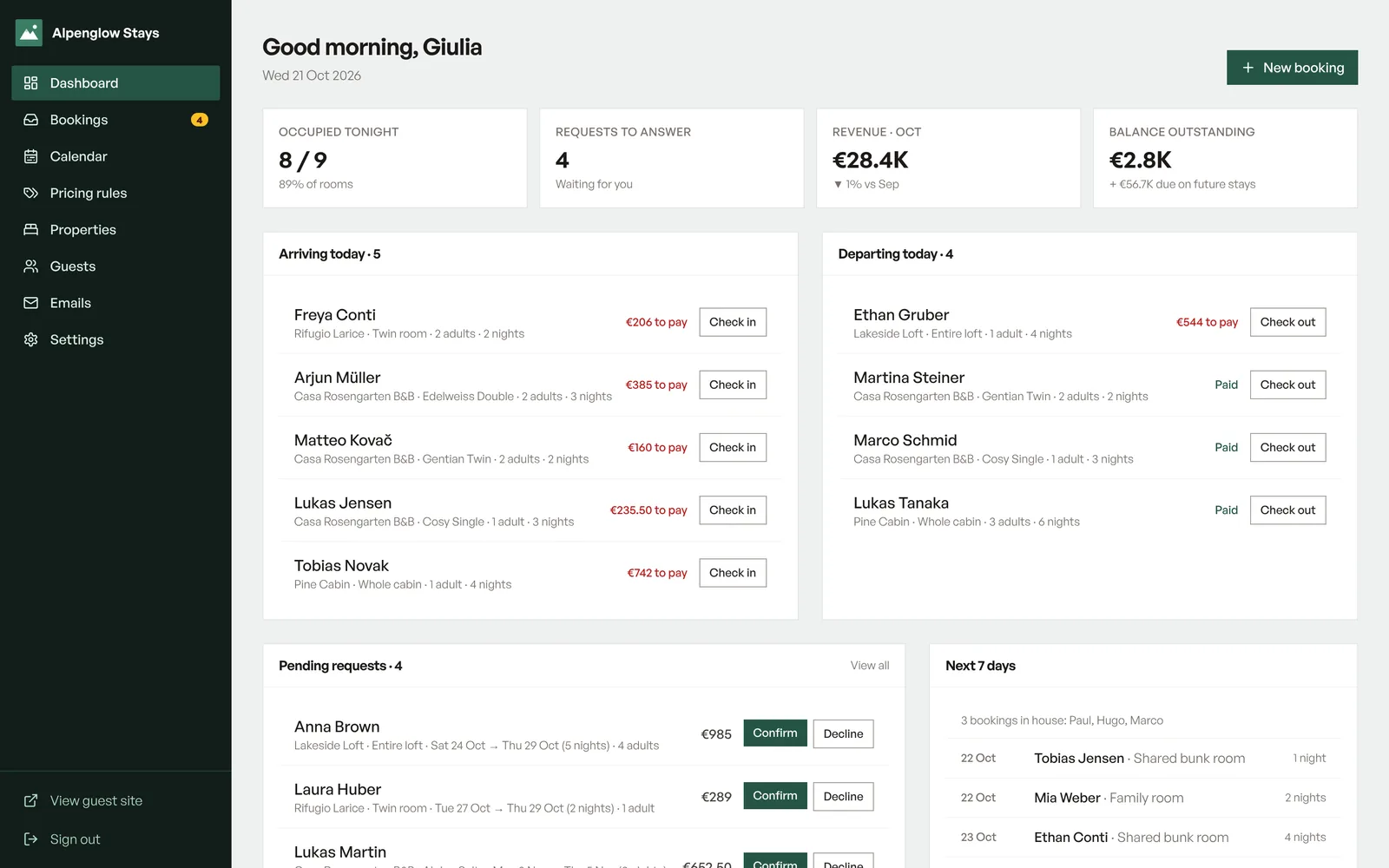Image resolution: width=1389 pixels, height=868 pixels.
Task: Check in Tobias Novak
Action: click(733, 573)
